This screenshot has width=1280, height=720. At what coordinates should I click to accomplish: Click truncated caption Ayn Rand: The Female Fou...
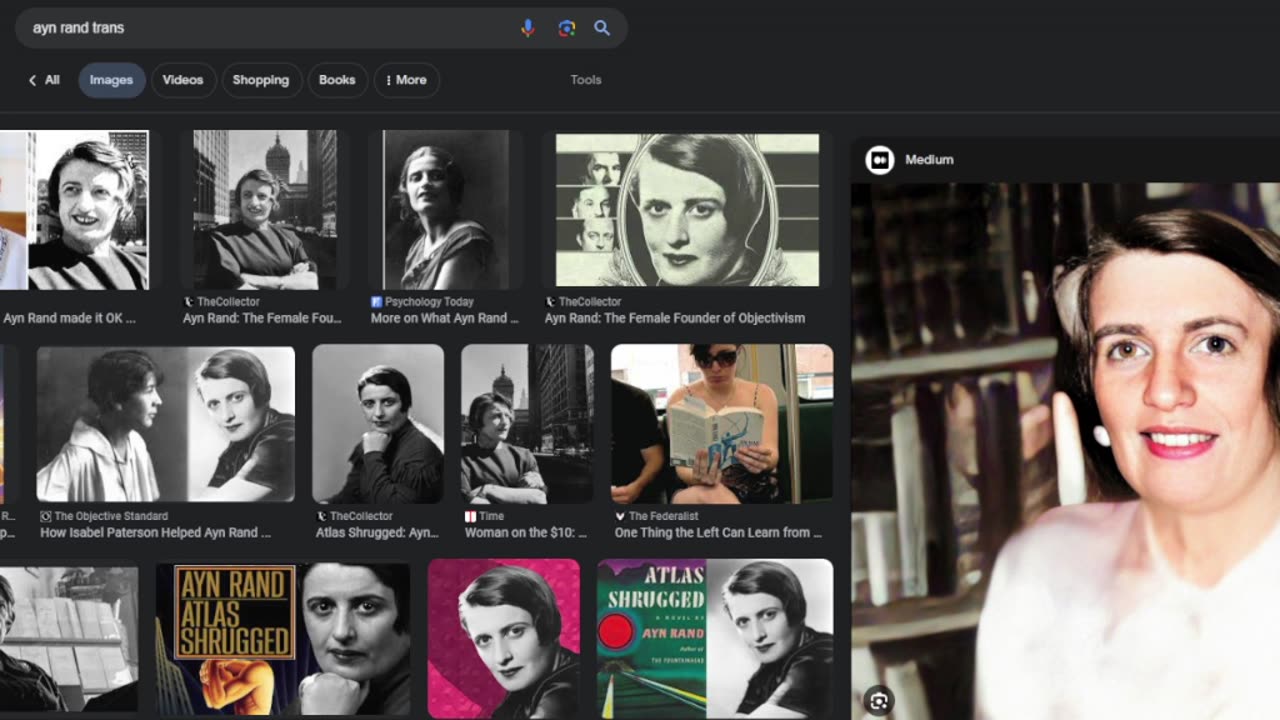[x=262, y=318]
